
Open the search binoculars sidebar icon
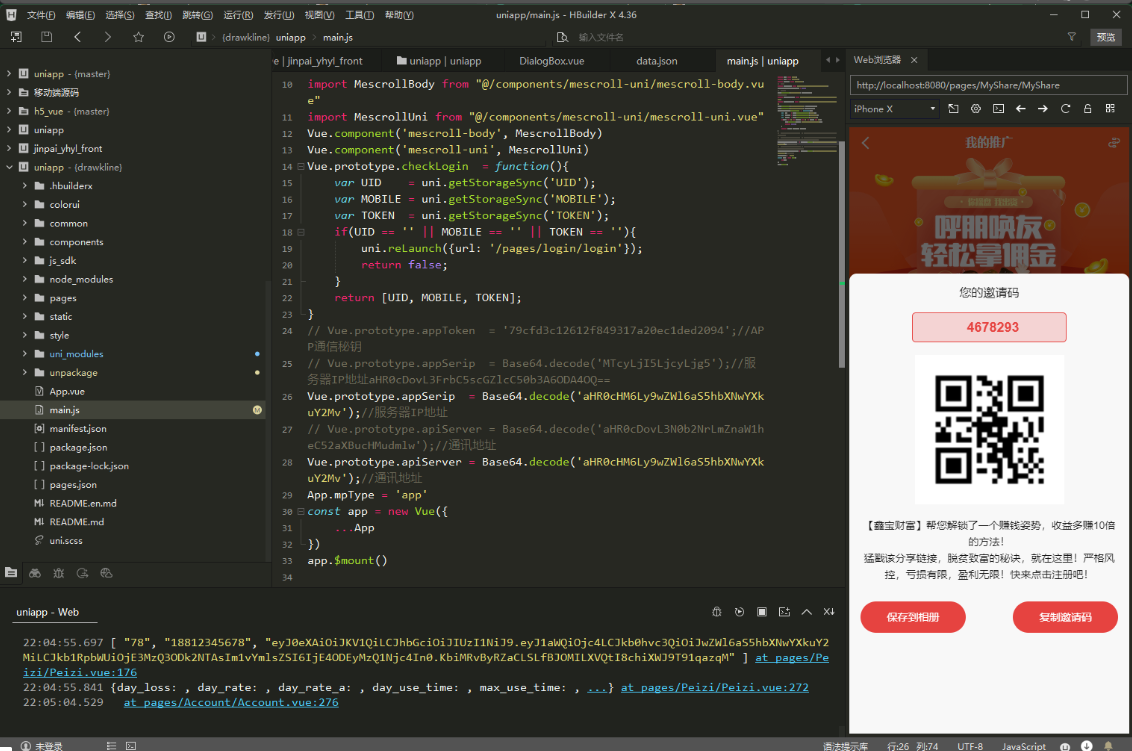pyautogui.click(x=35, y=573)
